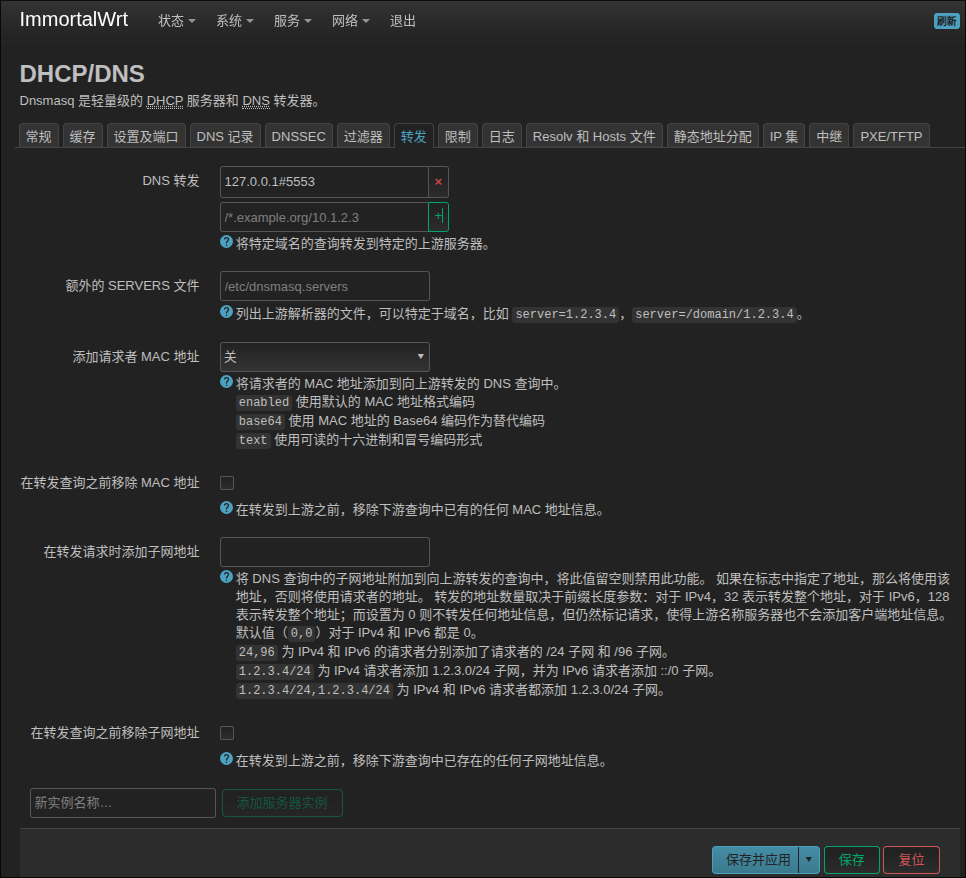Click the 新实例名称 input field

pyautogui.click(x=122, y=803)
